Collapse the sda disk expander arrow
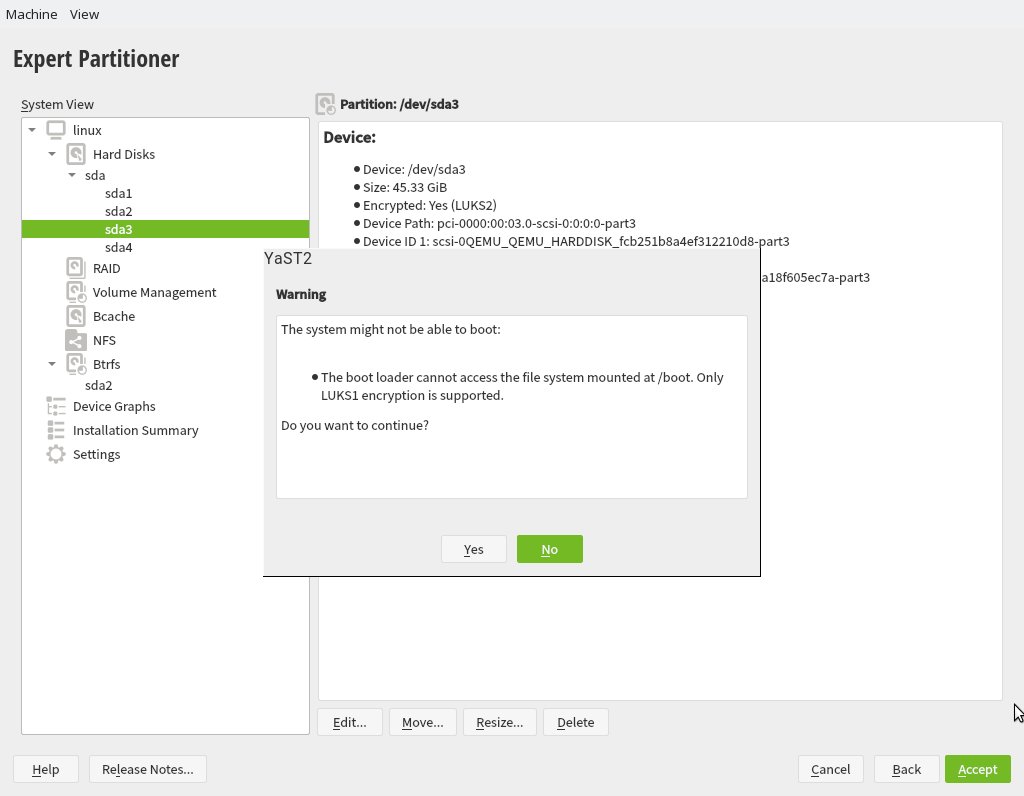This screenshot has height=796, width=1024. (x=72, y=175)
